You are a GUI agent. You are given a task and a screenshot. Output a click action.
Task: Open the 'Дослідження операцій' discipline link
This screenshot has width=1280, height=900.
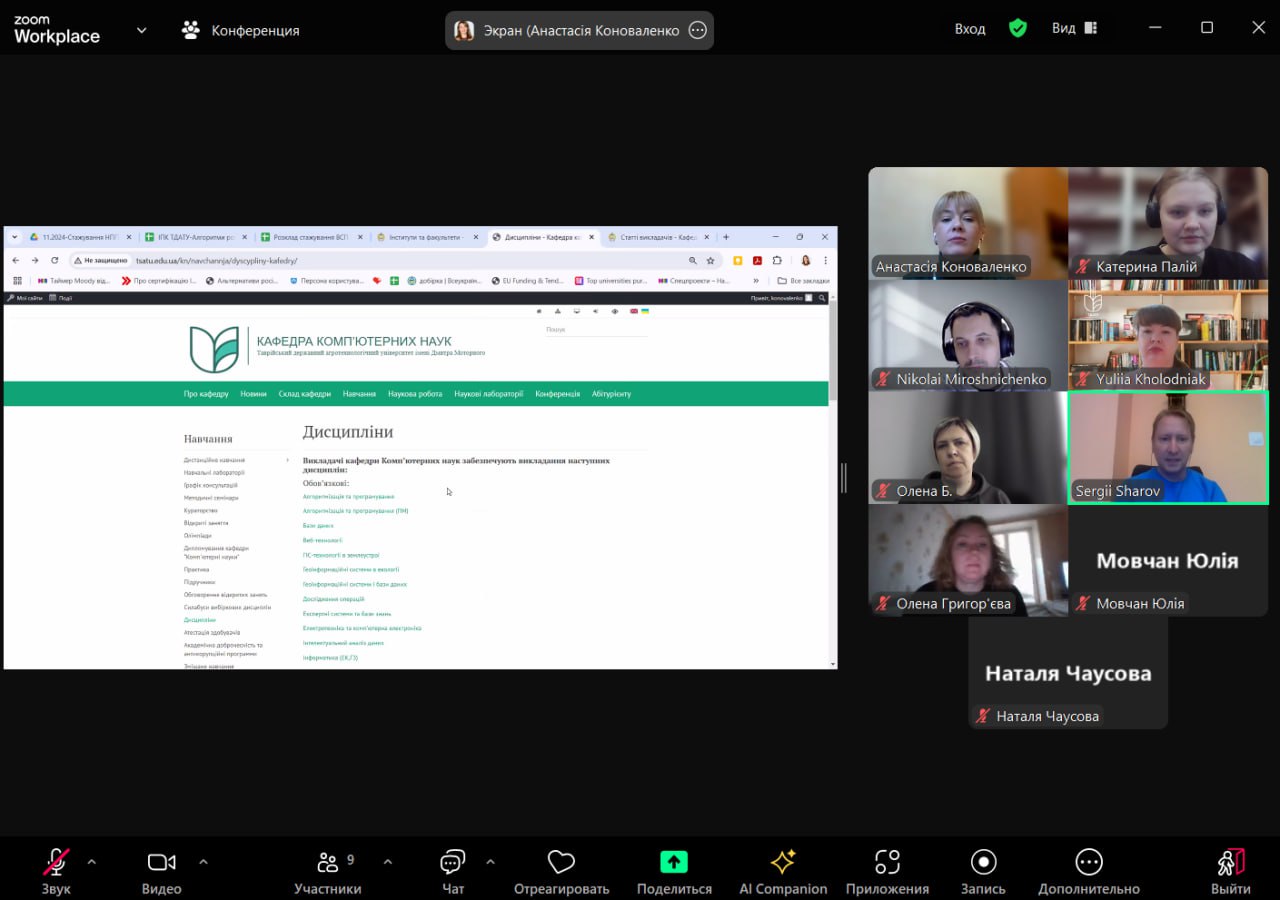(x=333, y=599)
